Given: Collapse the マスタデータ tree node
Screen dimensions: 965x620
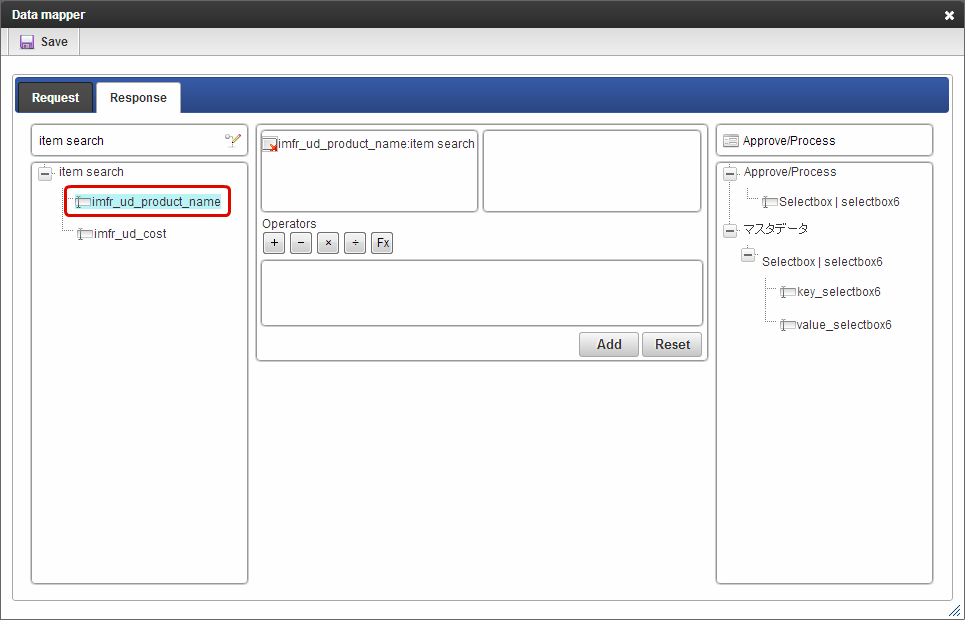Looking at the screenshot, I should coord(730,231).
